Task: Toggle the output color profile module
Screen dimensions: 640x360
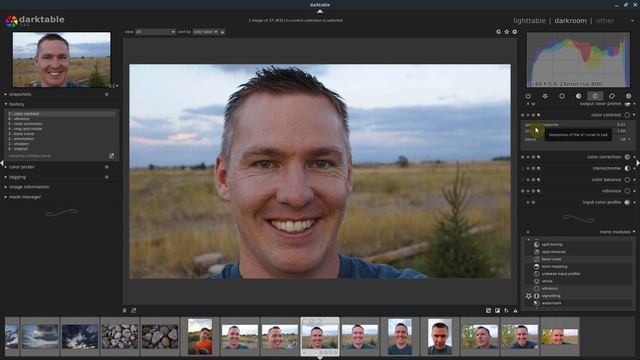Action: pyautogui.click(x=627, y=104)
